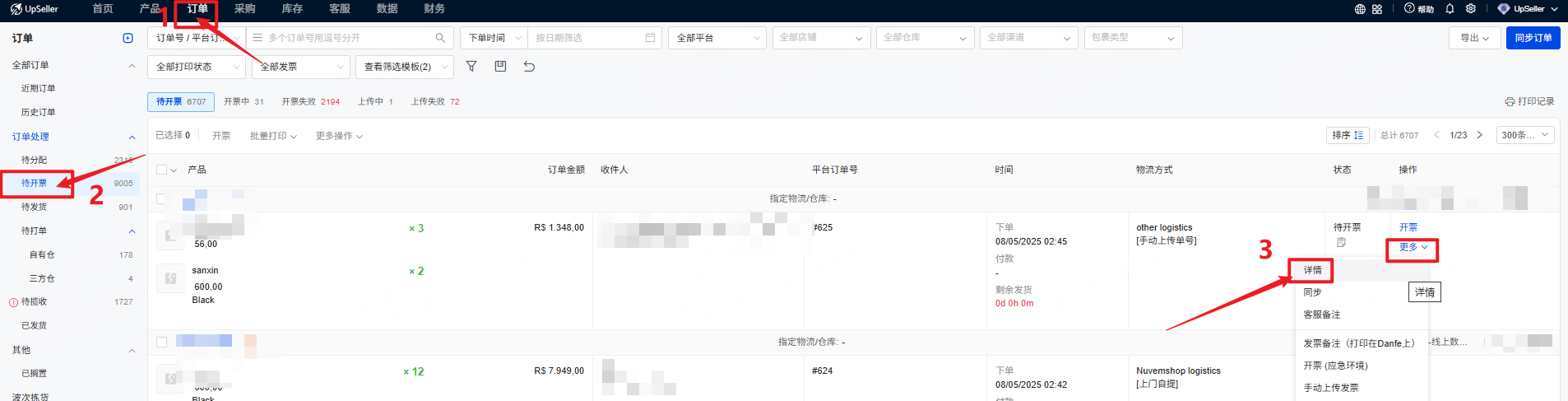Open 待发货 in the sidebar
Image resolution: width=1568 pixels, height=401 pixels.
tap(34, 207)
